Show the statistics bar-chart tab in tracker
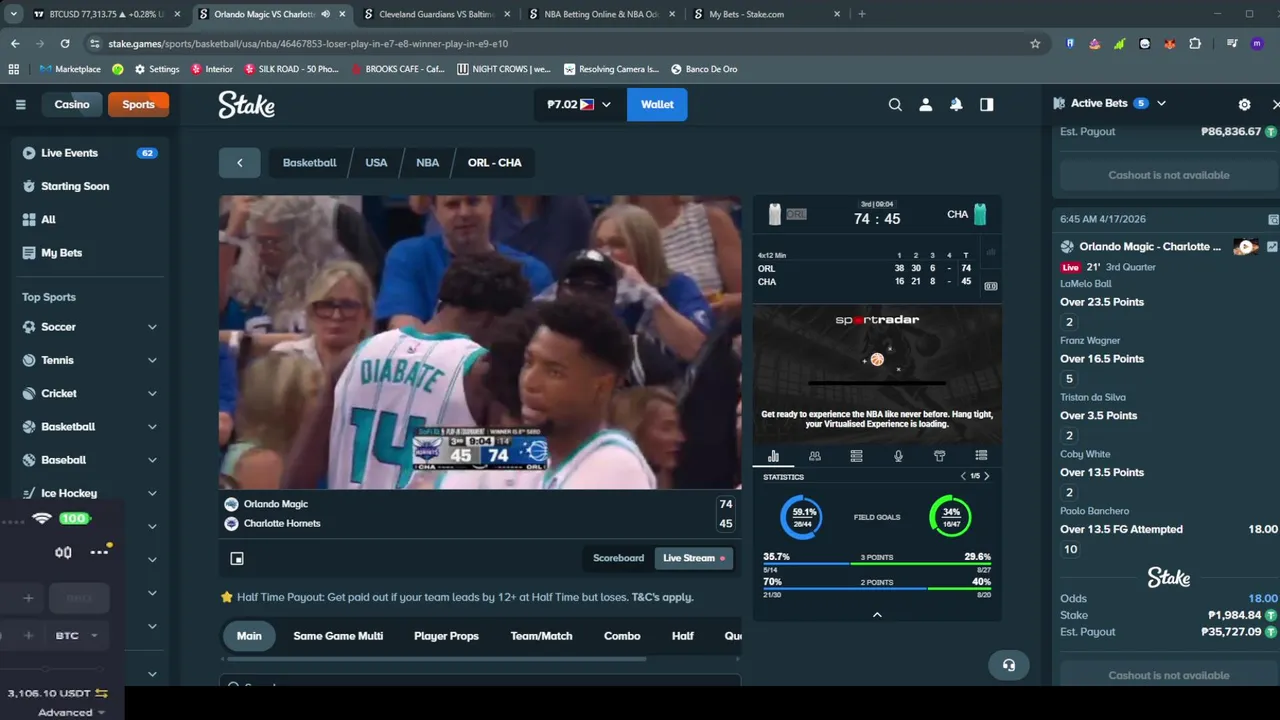 click(x=773, y=456)
